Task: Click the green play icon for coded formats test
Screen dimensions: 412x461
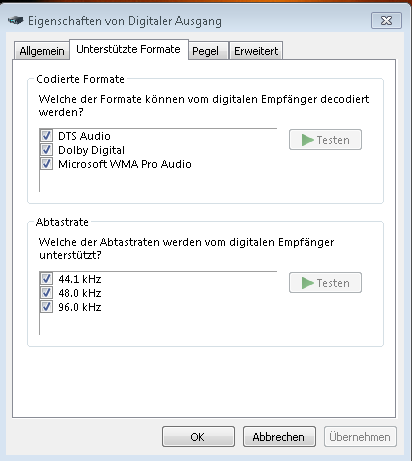Action: [x=307, y=140]
